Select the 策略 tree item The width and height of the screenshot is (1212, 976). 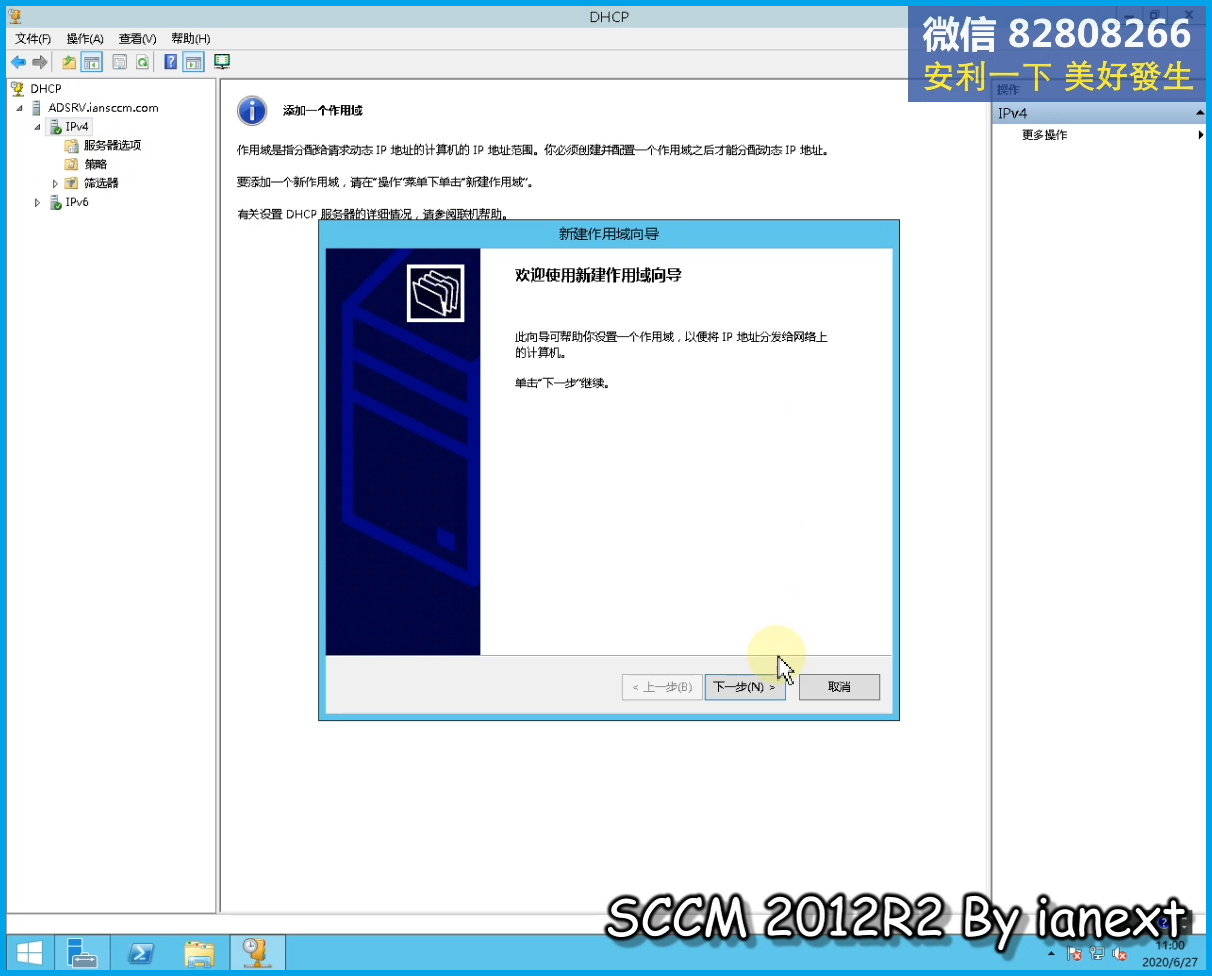click(x=95, y=164)
